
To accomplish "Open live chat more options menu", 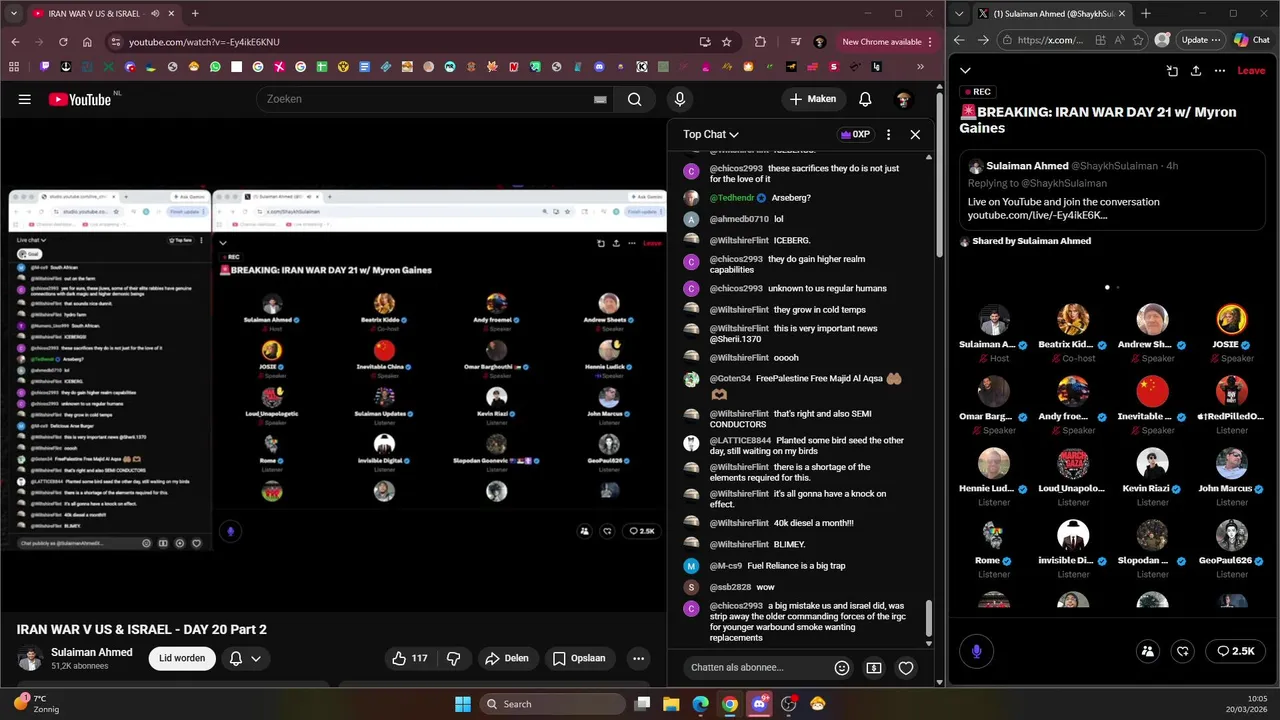I will click(888, 134).
